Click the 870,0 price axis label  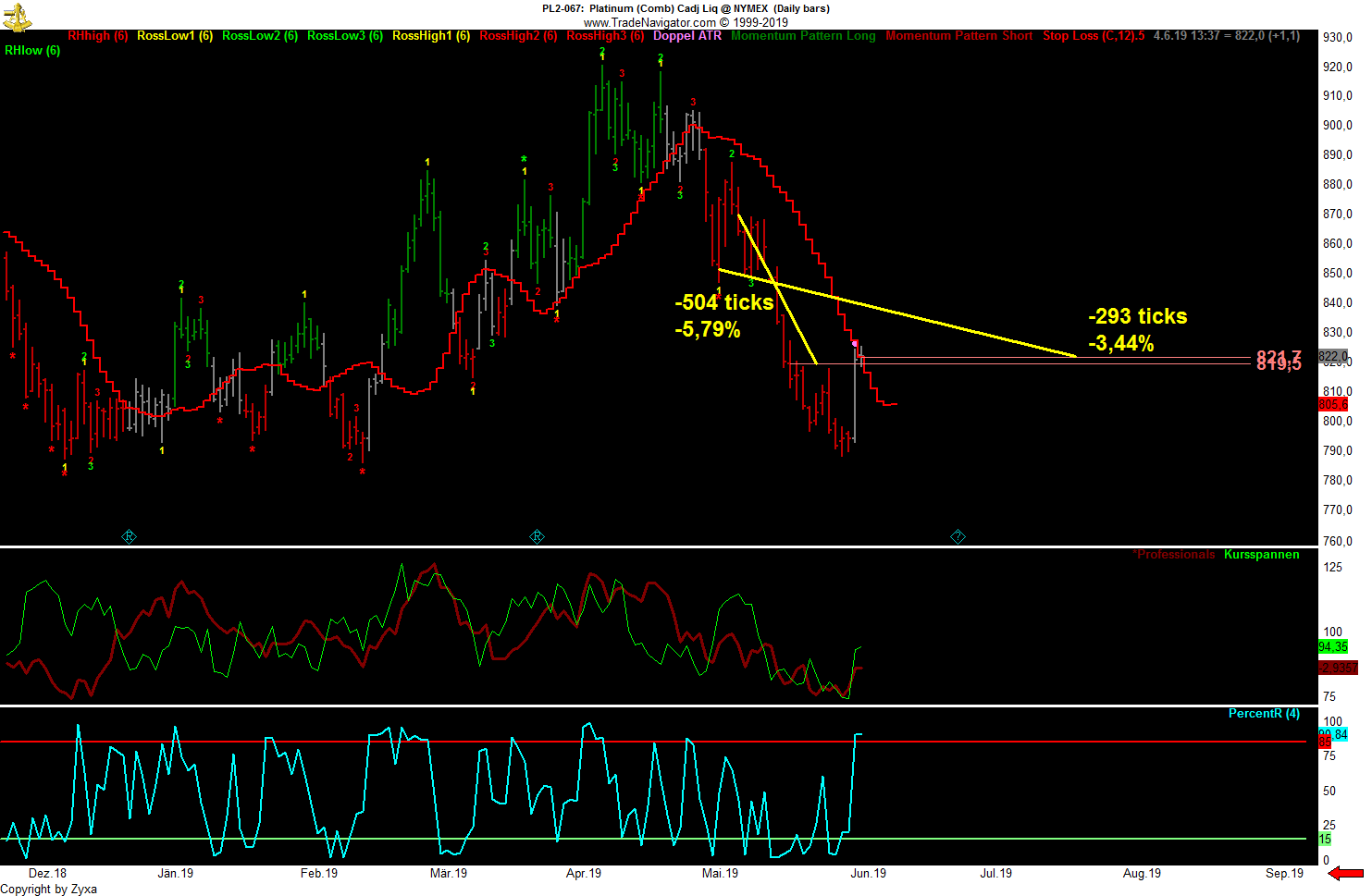pos(1338,215)
